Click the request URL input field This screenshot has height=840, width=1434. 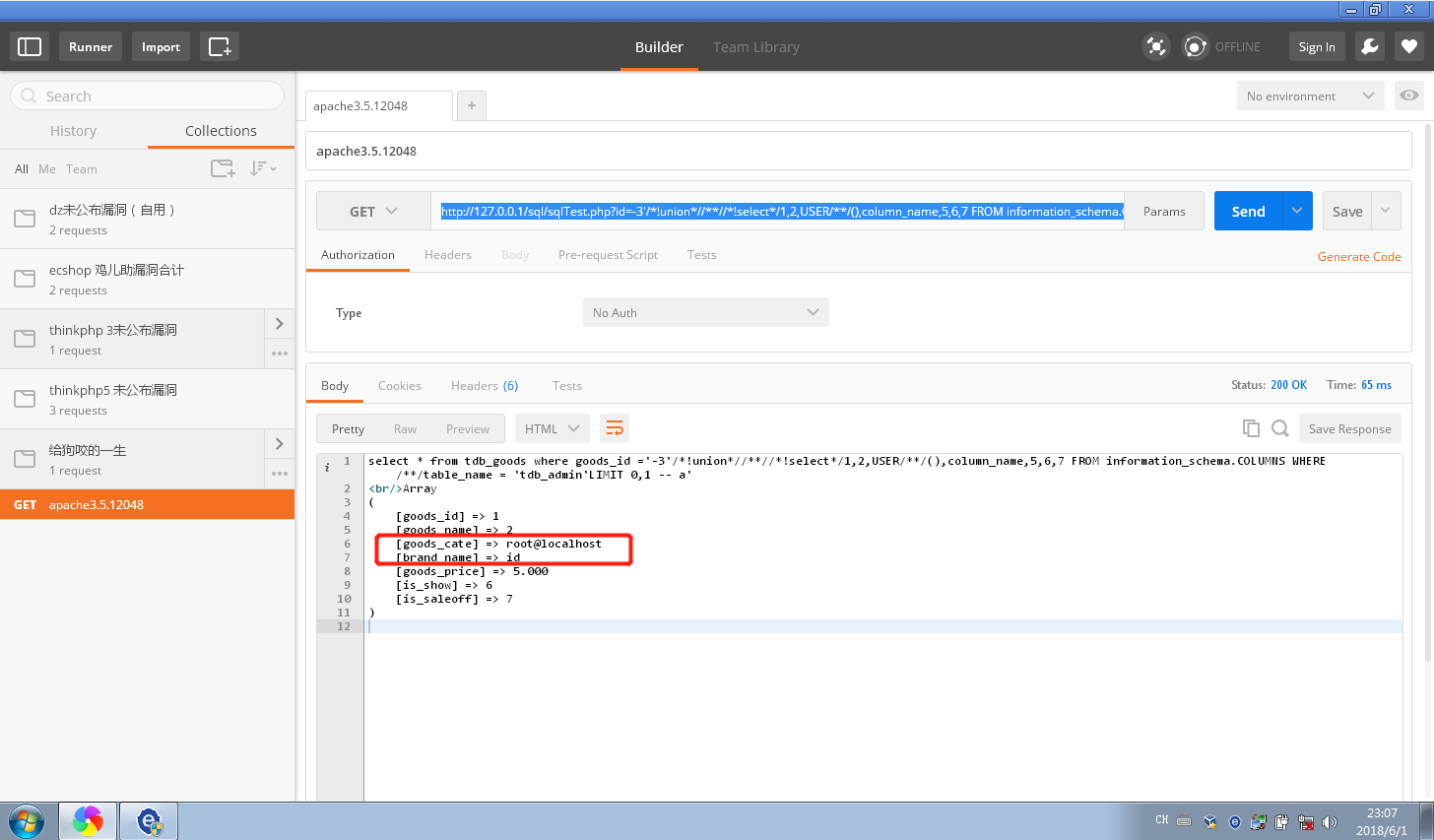(778, 211)
